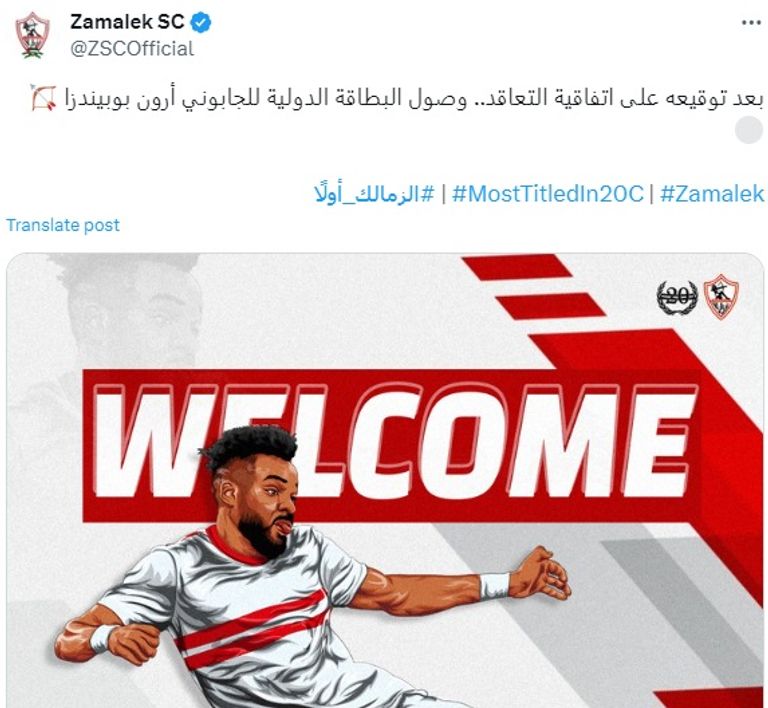Translate post link below the tweet
The width and height of the screenshot is (768, 708).
point(63,225)
